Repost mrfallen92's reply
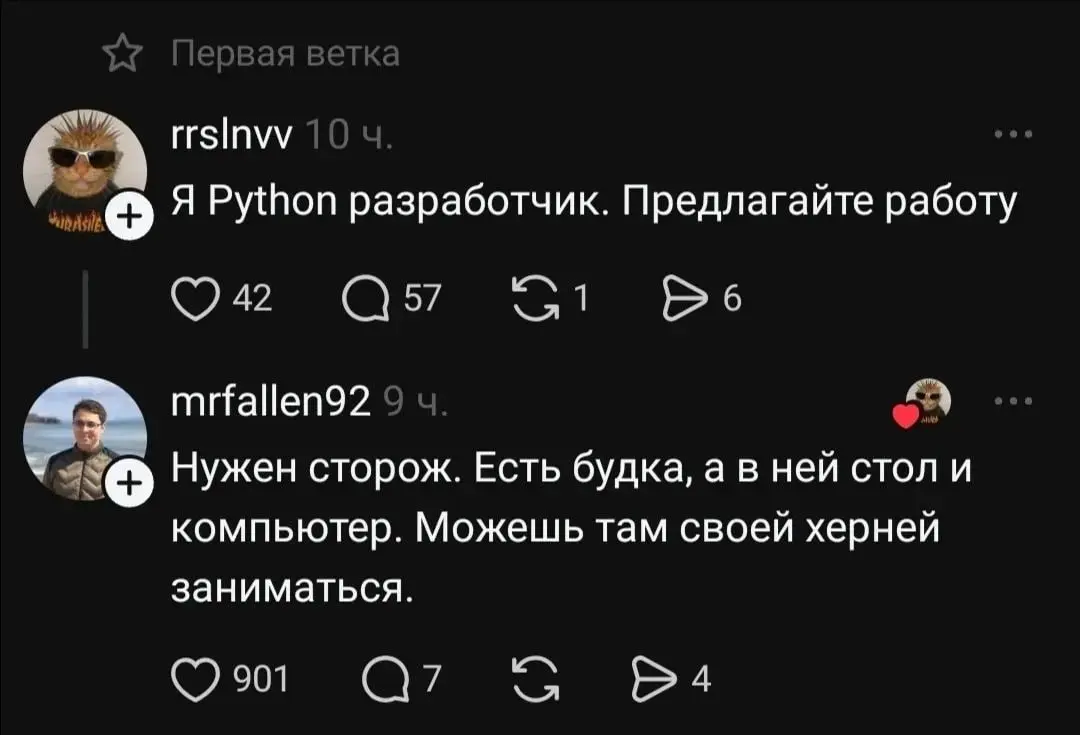Viewport: 1080px width, 735px height. (x=537, y=678)
